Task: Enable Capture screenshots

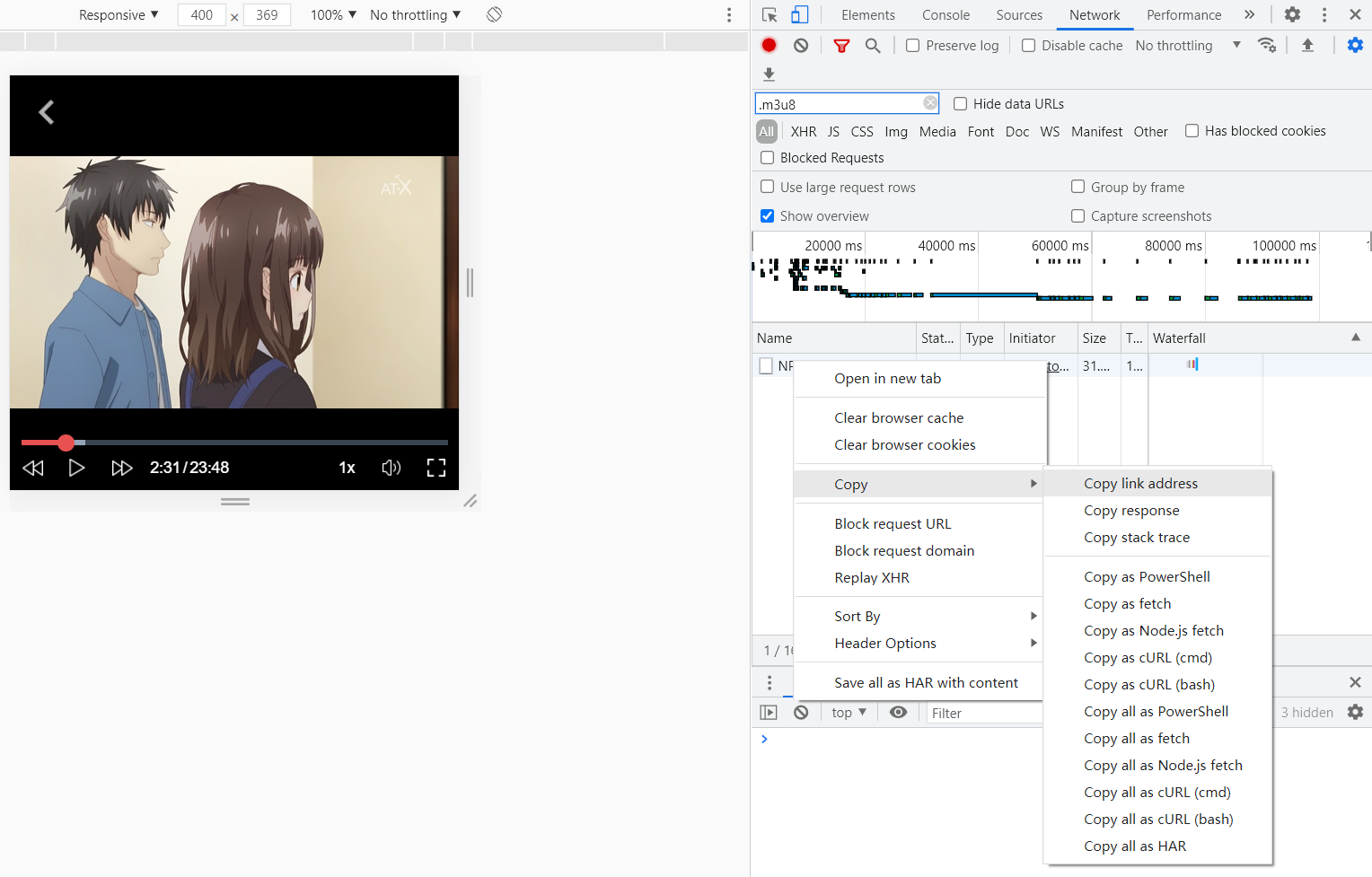Action: pos(1077,215)
